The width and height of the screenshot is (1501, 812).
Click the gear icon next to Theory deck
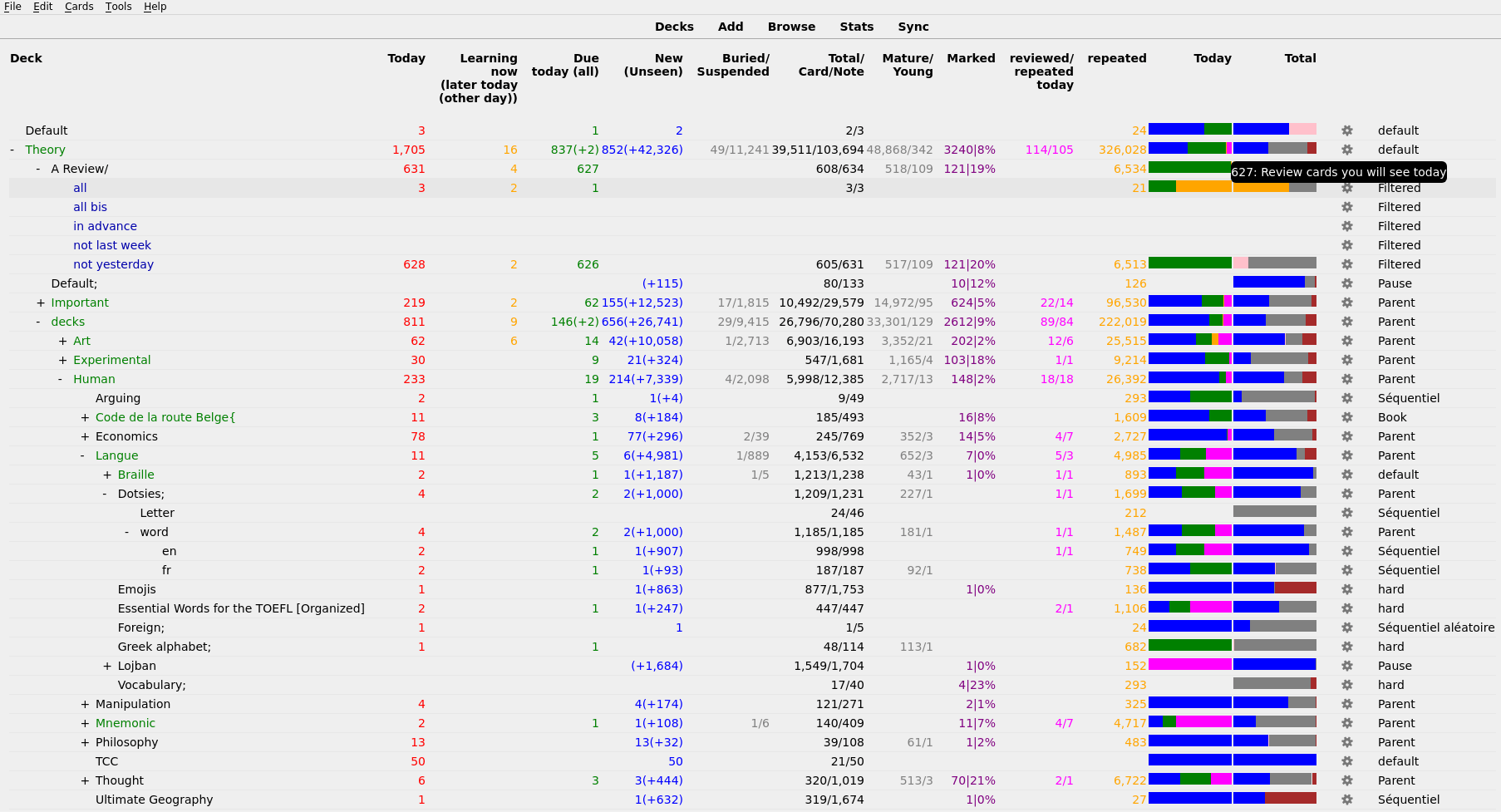point(1346,149)
